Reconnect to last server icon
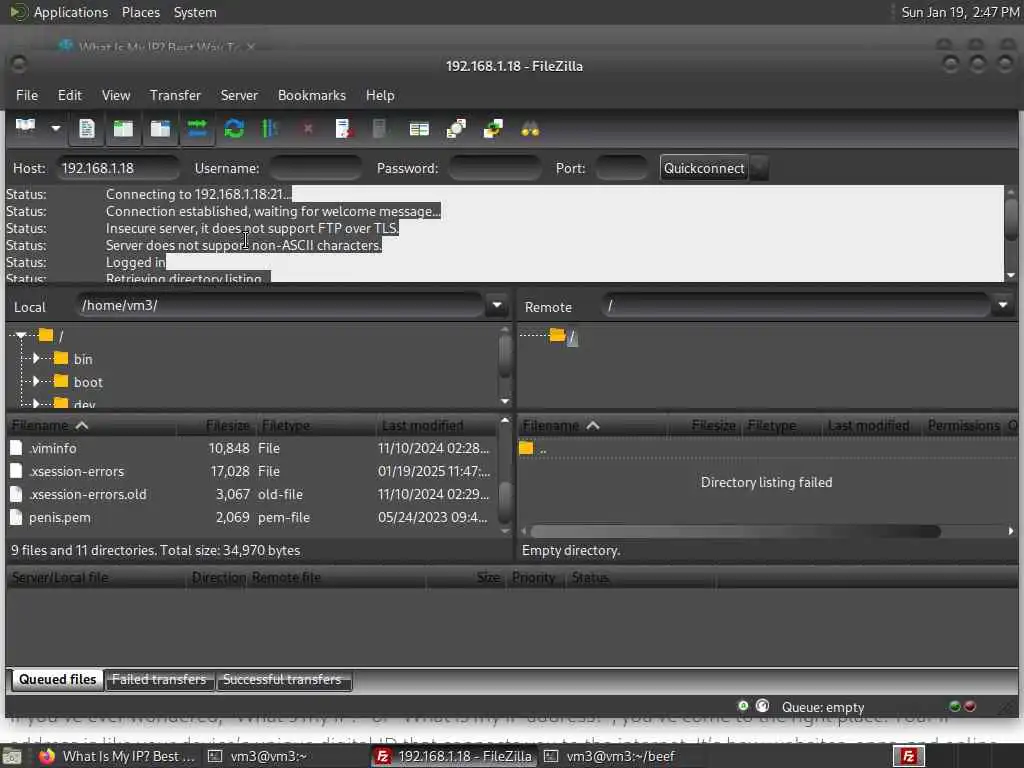Viewport: 1024px width, 768px height. [380, 128]
